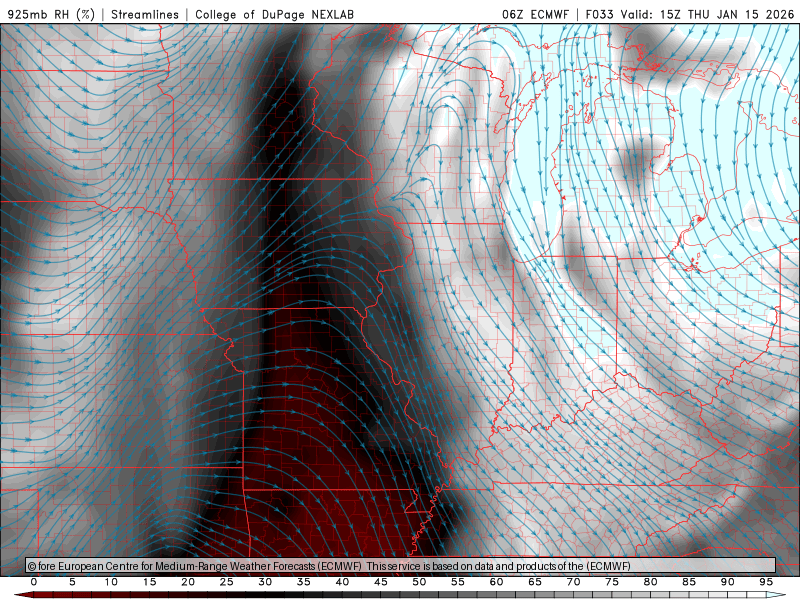This screenshot has width=800, height=600.
Task: Click the color scale label "65"
Action: pyautogui.click(x=535, y=582)
